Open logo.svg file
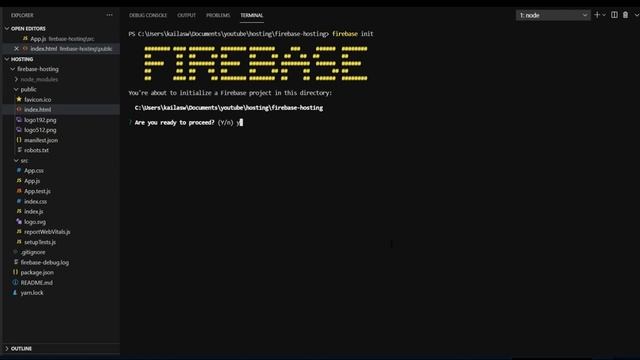Screen dimensions: 640x360 click(x=35, y=222)
